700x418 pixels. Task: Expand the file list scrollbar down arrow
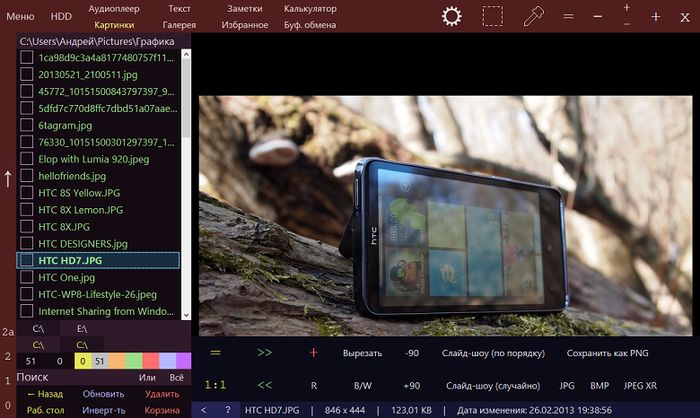pos(185,314)
